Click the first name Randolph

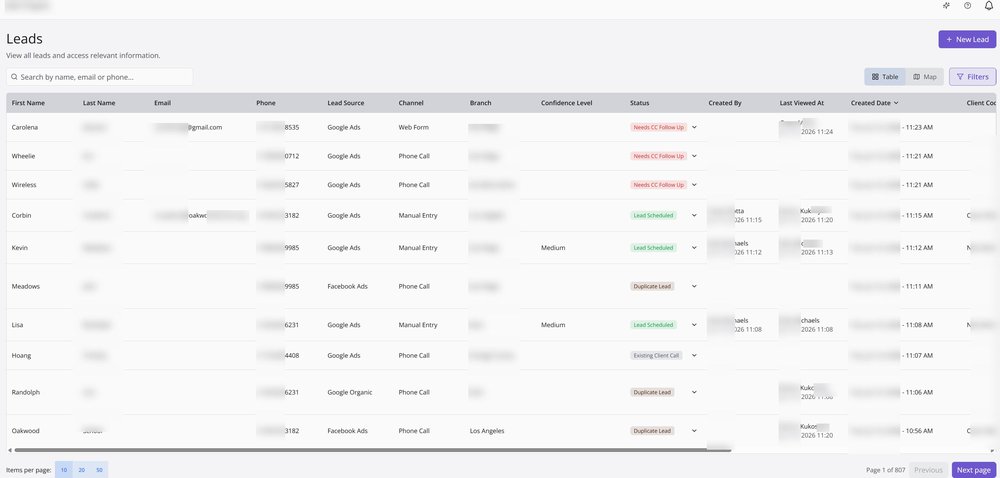pos(26,393)
